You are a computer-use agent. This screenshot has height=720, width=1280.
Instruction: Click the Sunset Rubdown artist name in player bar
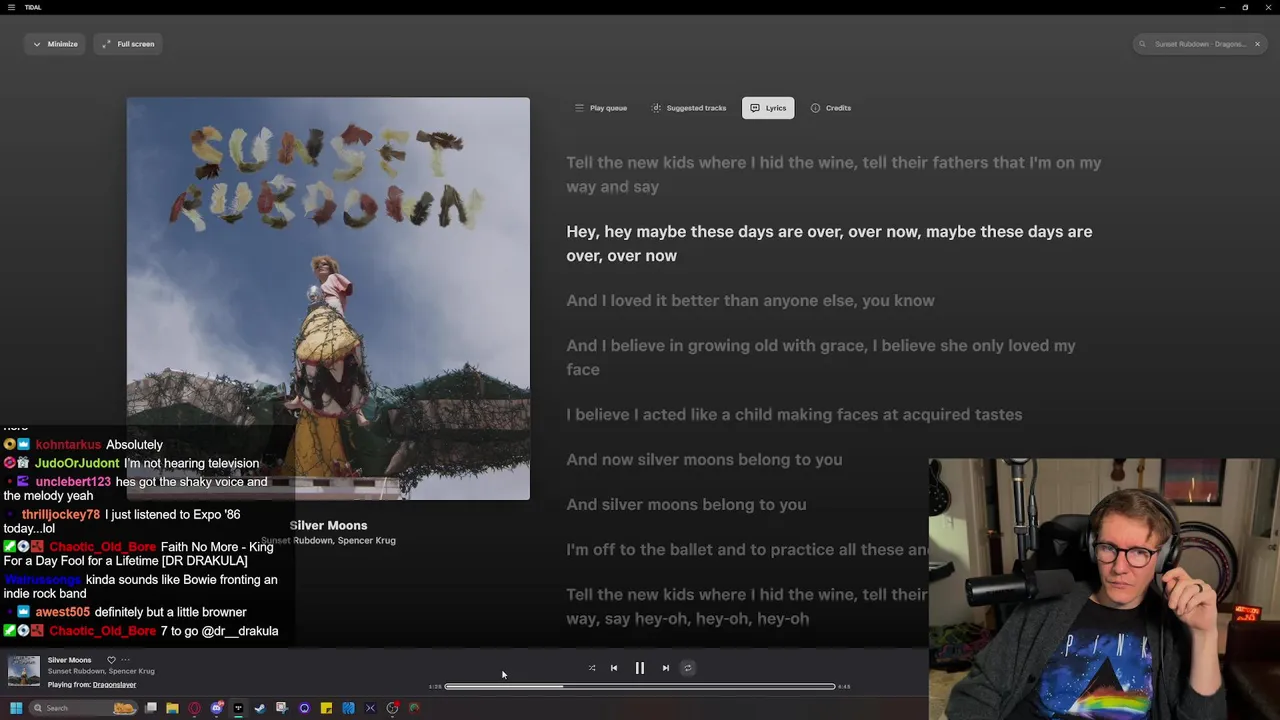pos(75,672)
